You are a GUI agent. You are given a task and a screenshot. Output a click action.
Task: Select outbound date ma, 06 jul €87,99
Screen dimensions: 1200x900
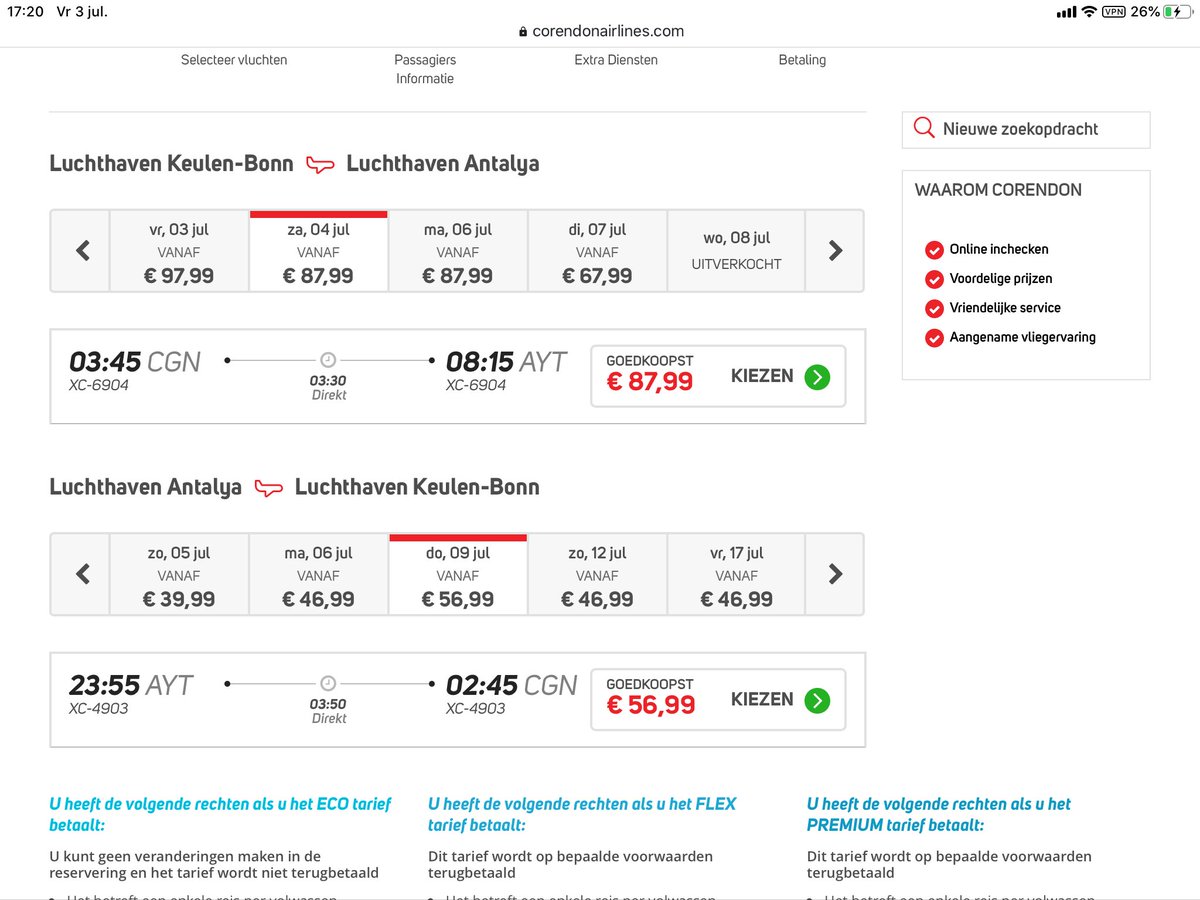click(458, 251)
